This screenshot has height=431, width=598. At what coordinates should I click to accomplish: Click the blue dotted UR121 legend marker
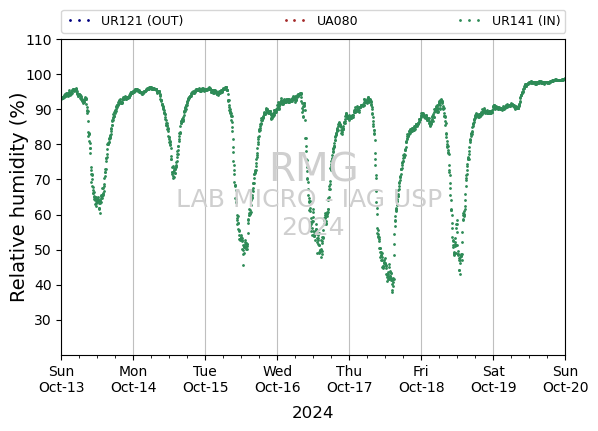pos(79,21)
